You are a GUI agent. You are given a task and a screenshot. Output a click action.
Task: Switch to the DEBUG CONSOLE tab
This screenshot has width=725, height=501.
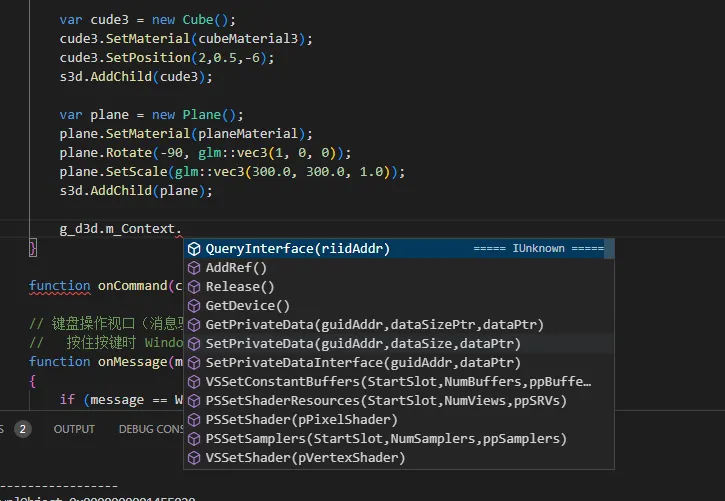click(151, 429)
